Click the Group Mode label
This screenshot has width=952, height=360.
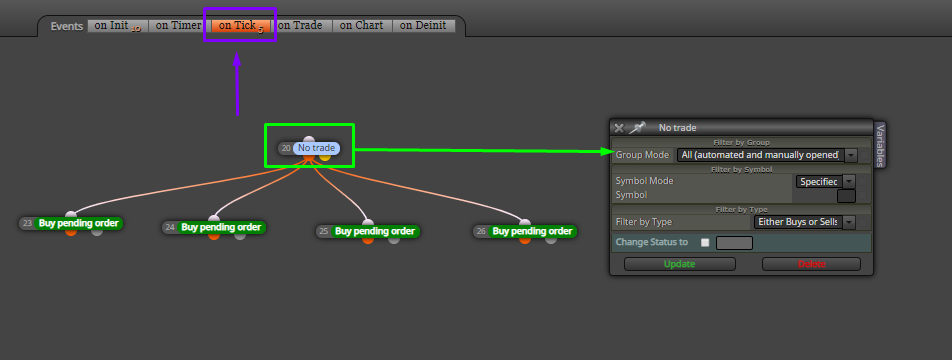[x=642, y=155]
